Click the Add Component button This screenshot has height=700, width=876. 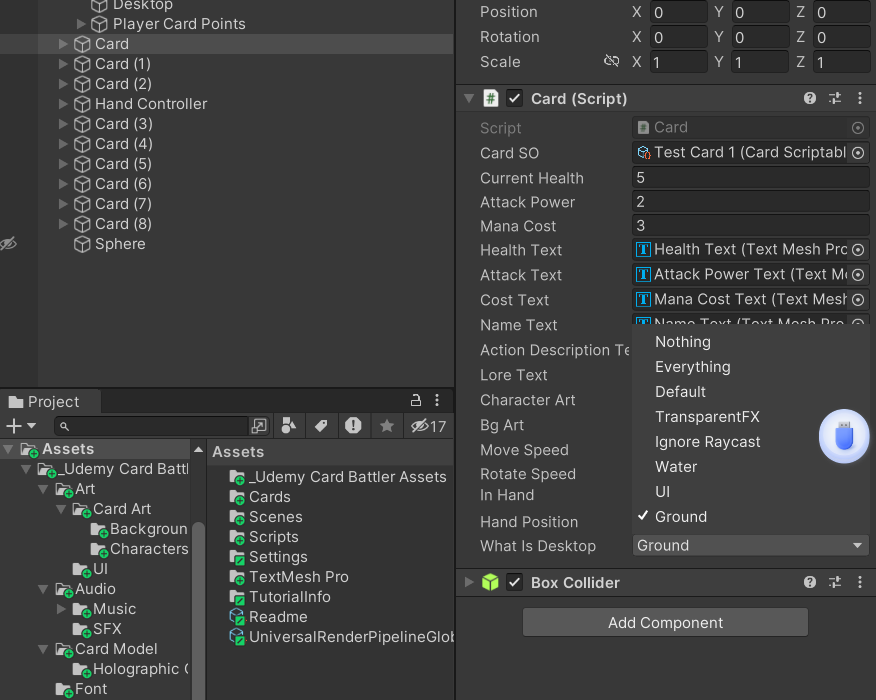(665, 622)
